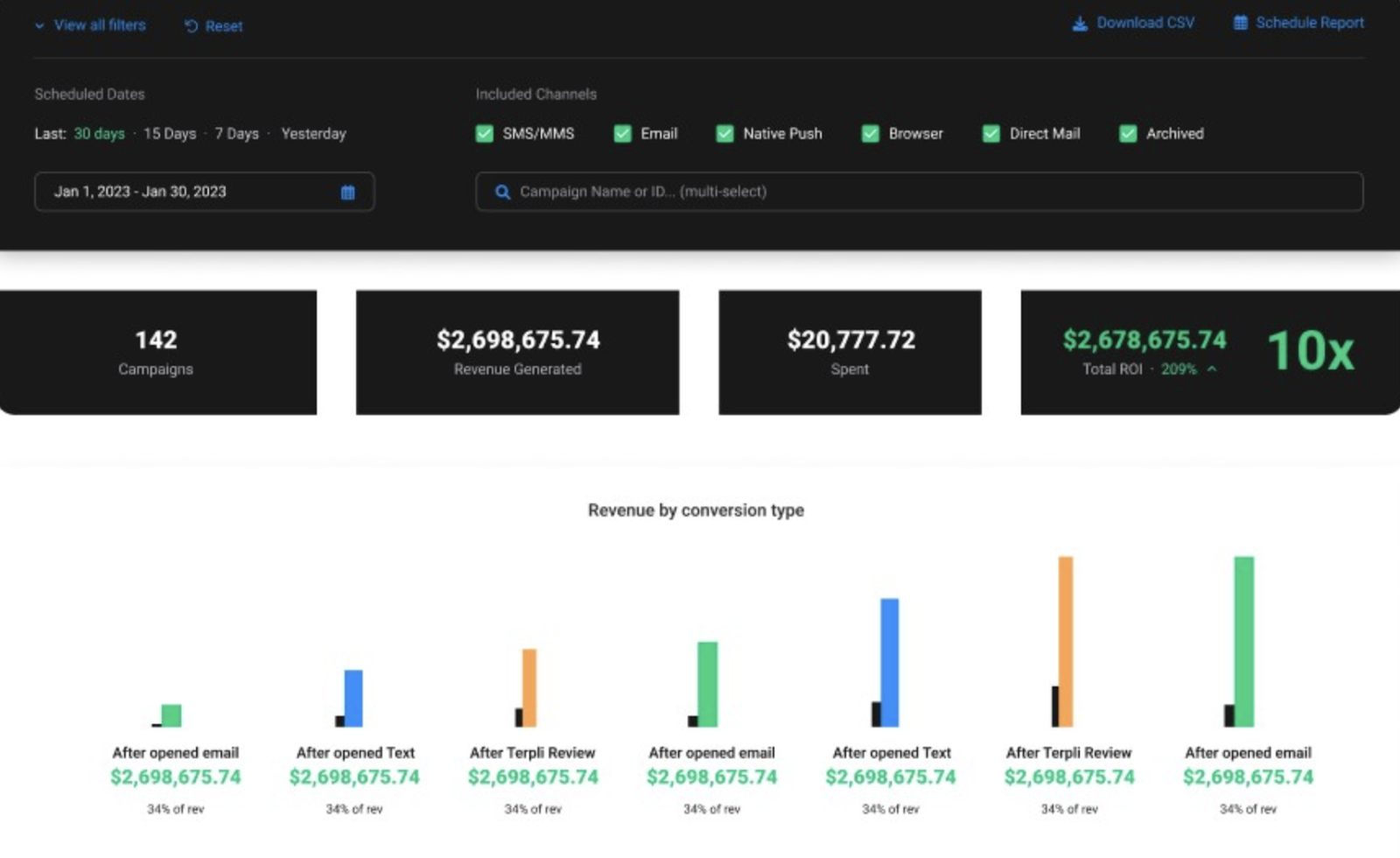
Task: Click the Revenue Generated summary card
Action: (517, 352)
